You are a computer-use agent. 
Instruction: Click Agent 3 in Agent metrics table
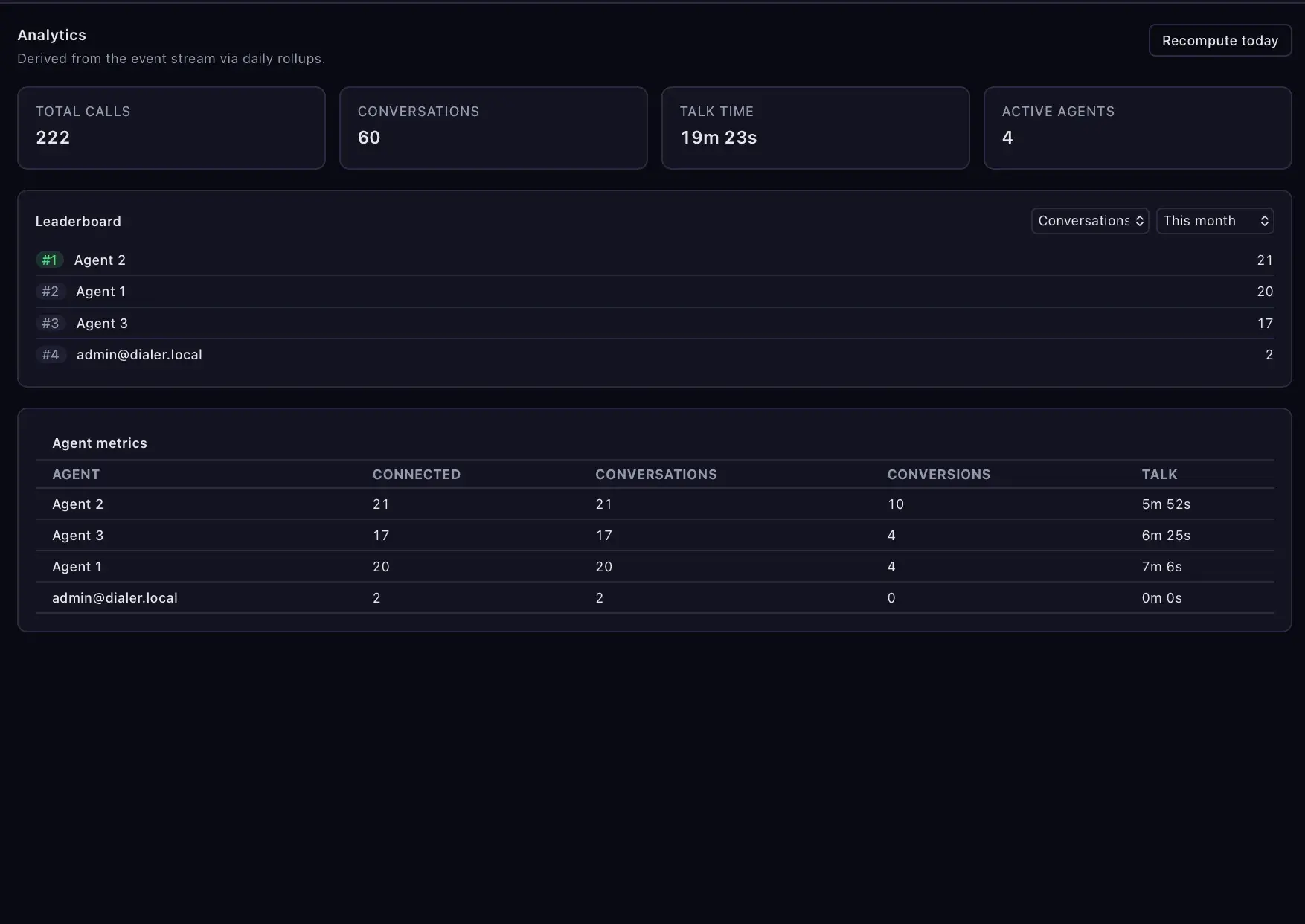tap(77, 536)
